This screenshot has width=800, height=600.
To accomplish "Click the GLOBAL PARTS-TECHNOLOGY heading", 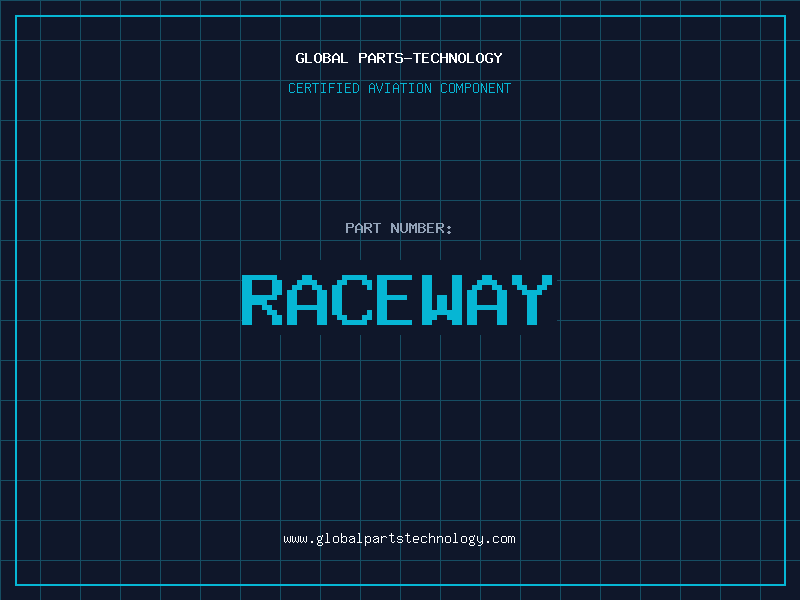I will coord(399,58).
